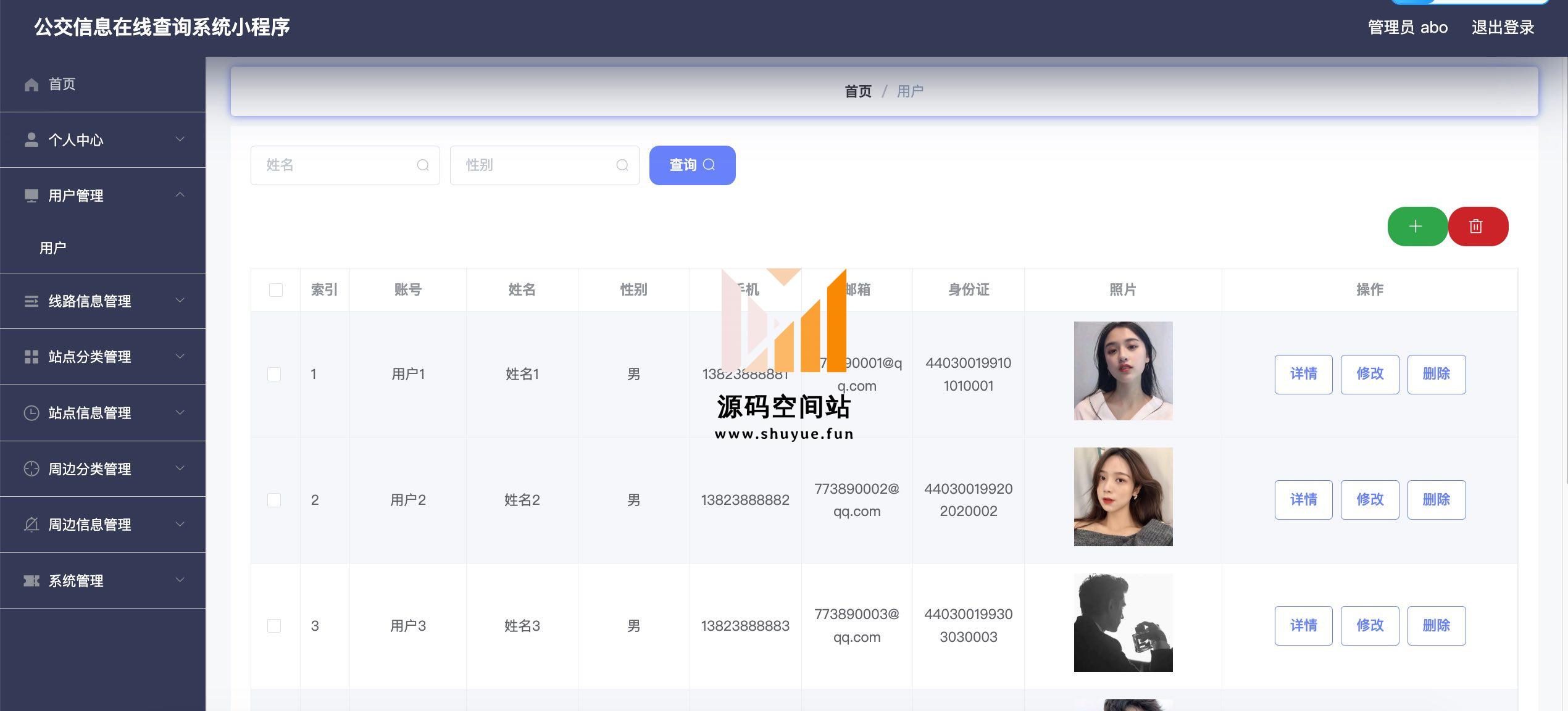
Task: Click search icon inside 性别 field
Action: pyautogui.click(x=622, y=165)
